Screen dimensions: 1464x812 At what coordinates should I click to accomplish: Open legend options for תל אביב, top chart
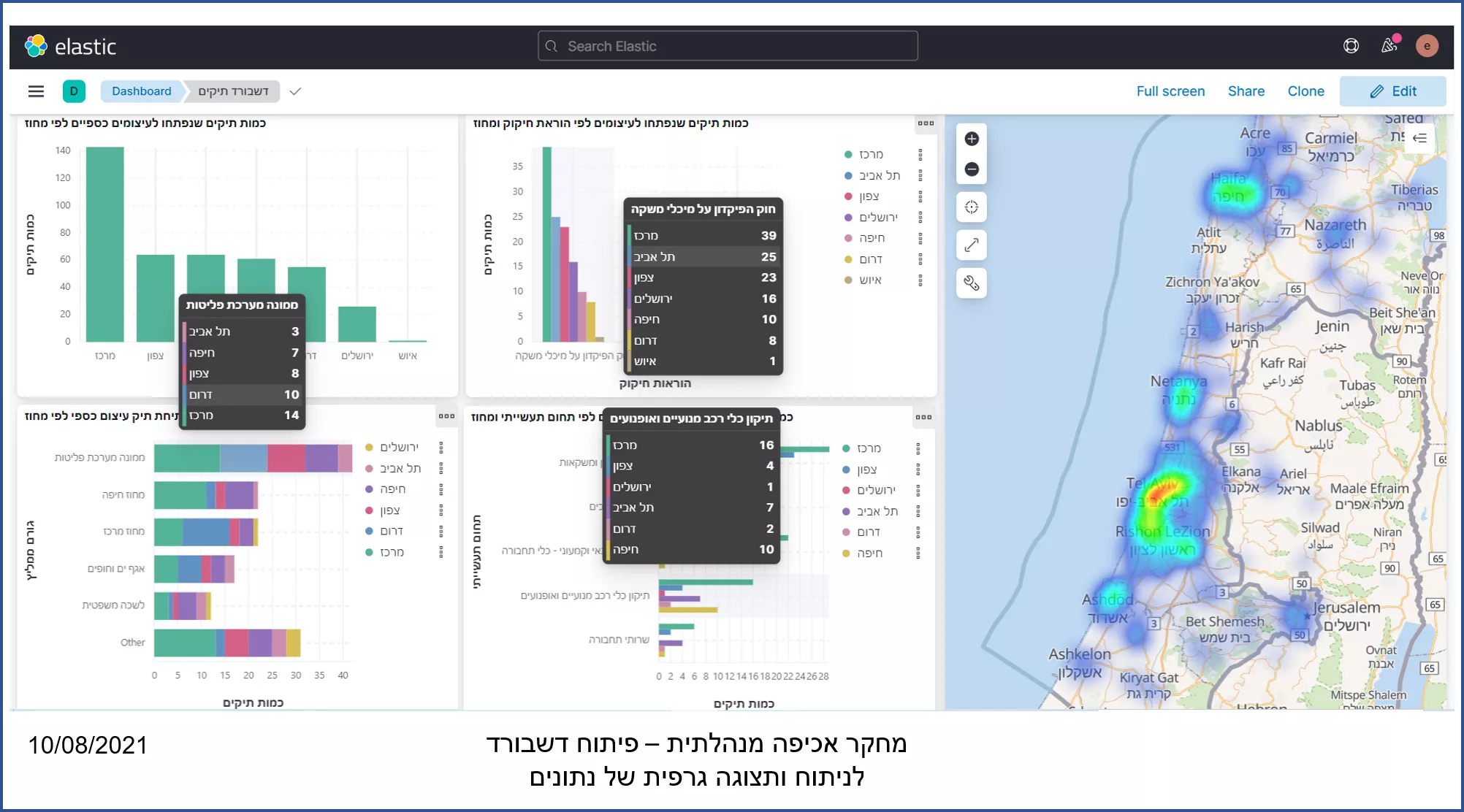920,176
